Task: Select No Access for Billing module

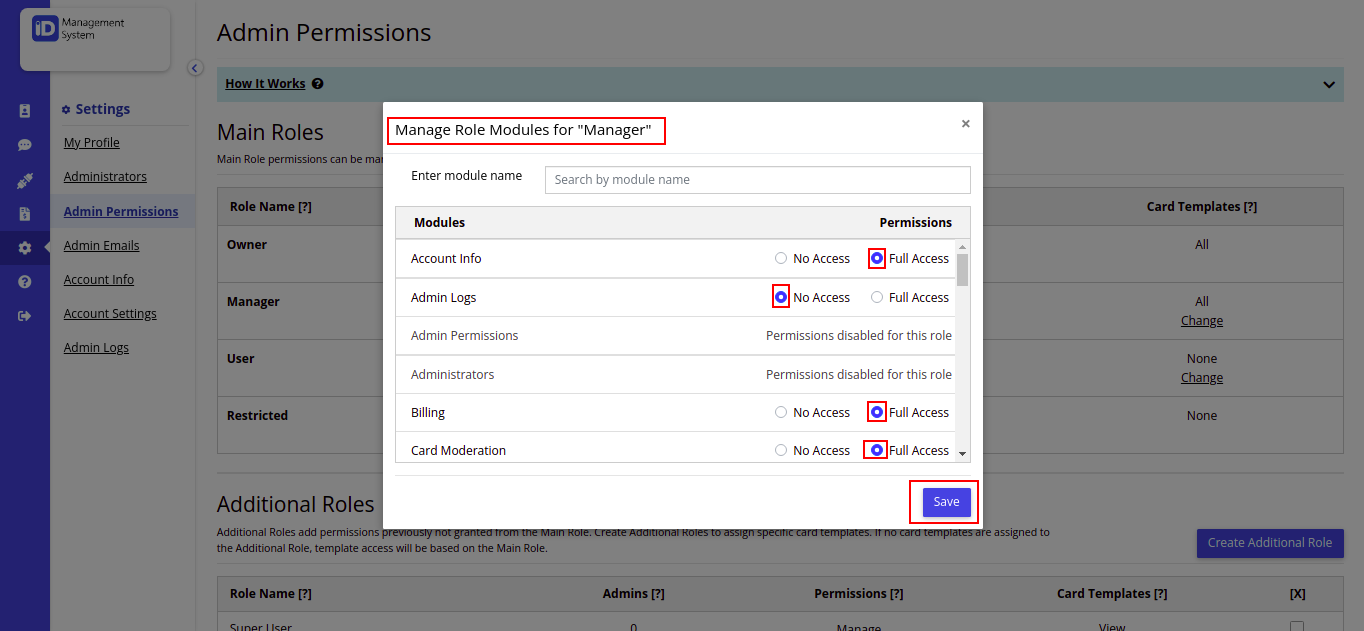Action: [780, 412]
